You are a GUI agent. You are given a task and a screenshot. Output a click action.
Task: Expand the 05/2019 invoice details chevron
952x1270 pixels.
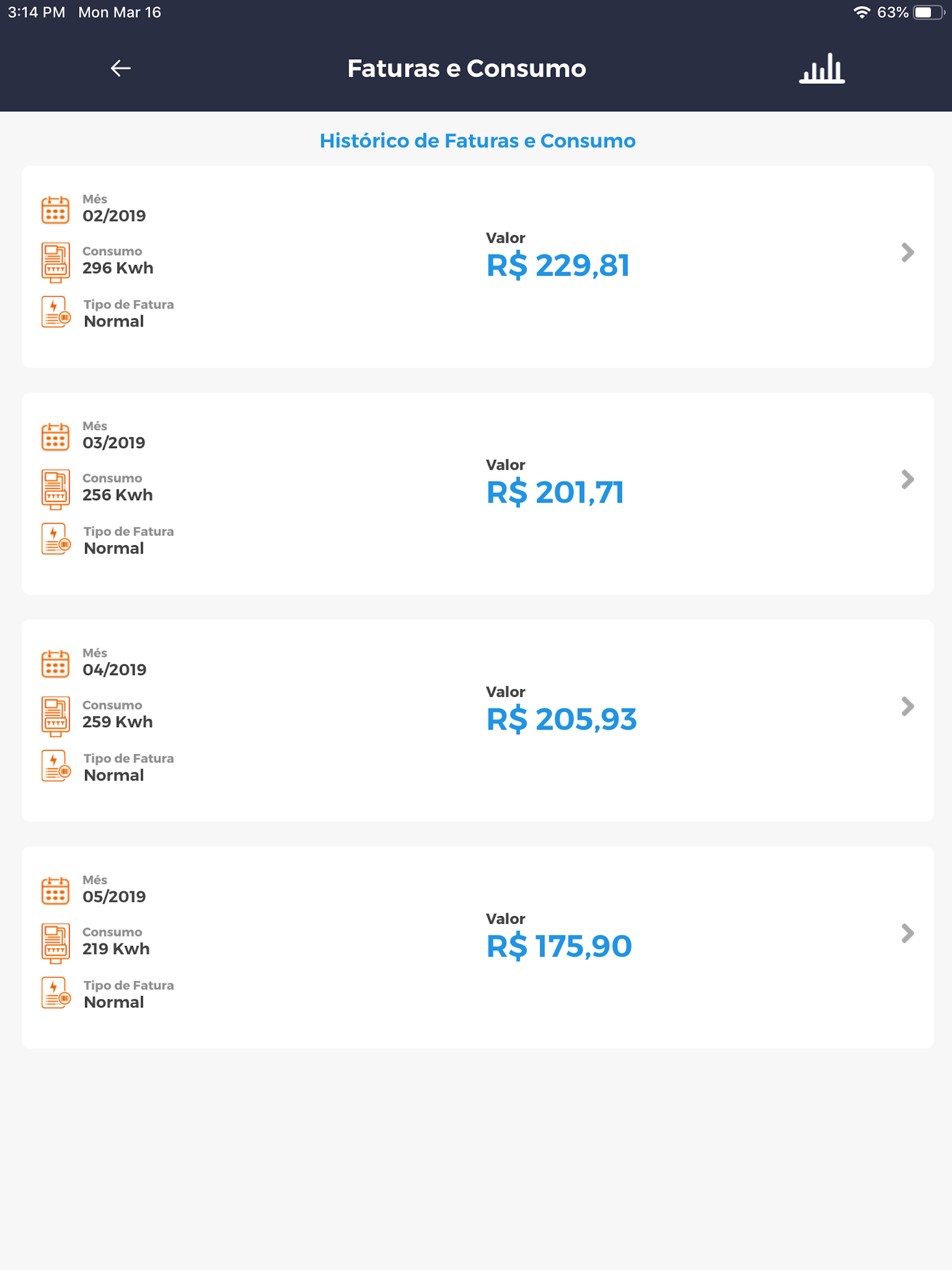(907, 933)
